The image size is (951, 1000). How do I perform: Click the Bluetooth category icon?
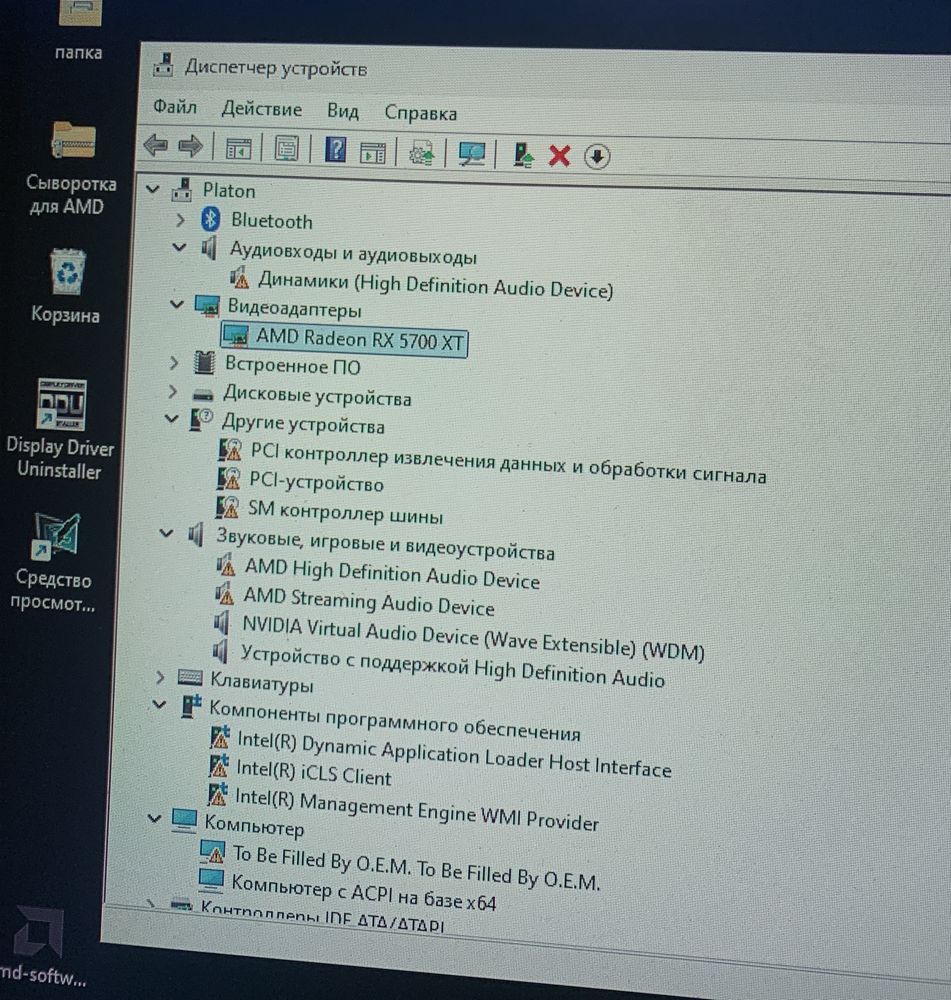coord(210,219)
